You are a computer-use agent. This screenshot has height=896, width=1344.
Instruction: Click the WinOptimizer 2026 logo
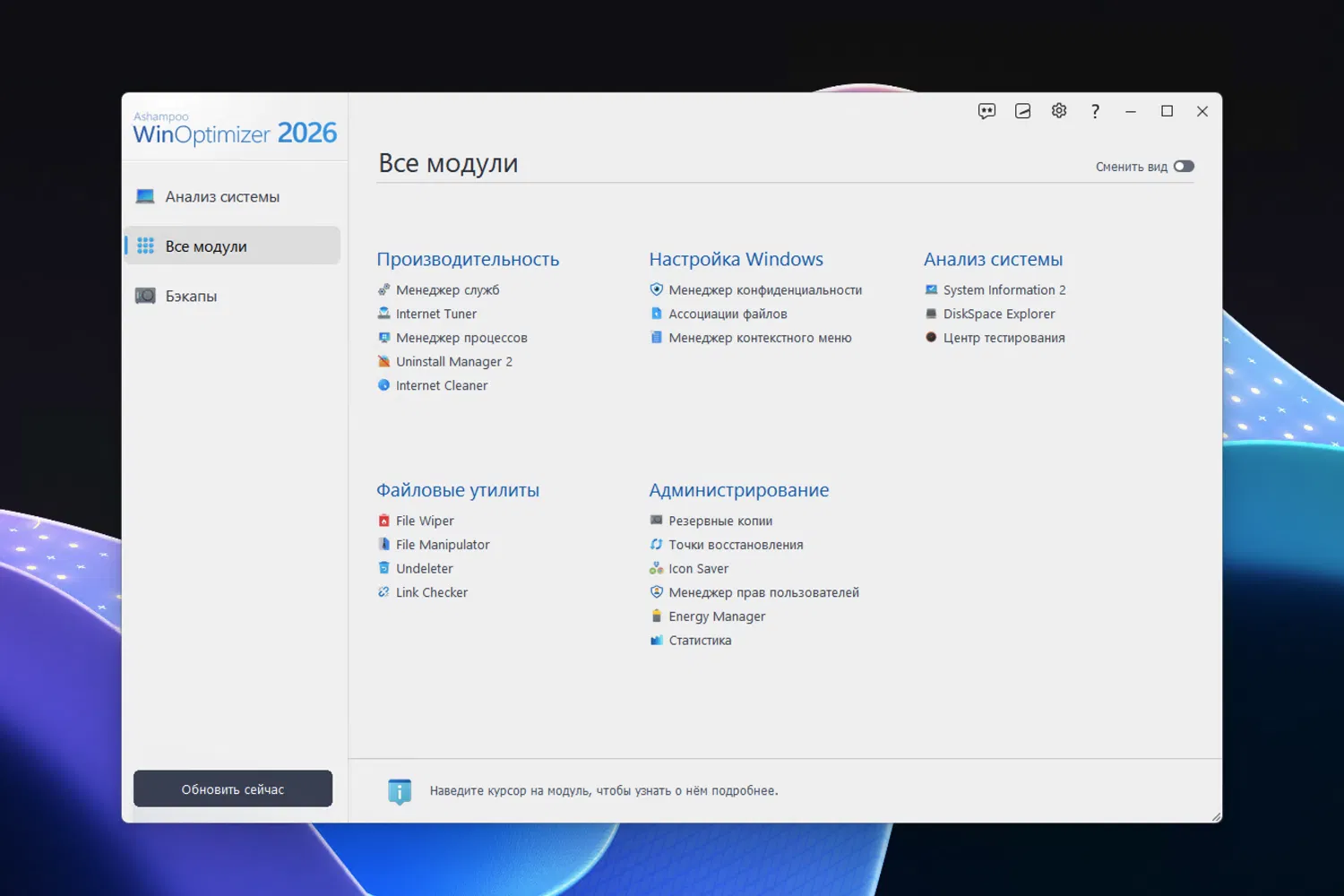coord(235,129)
